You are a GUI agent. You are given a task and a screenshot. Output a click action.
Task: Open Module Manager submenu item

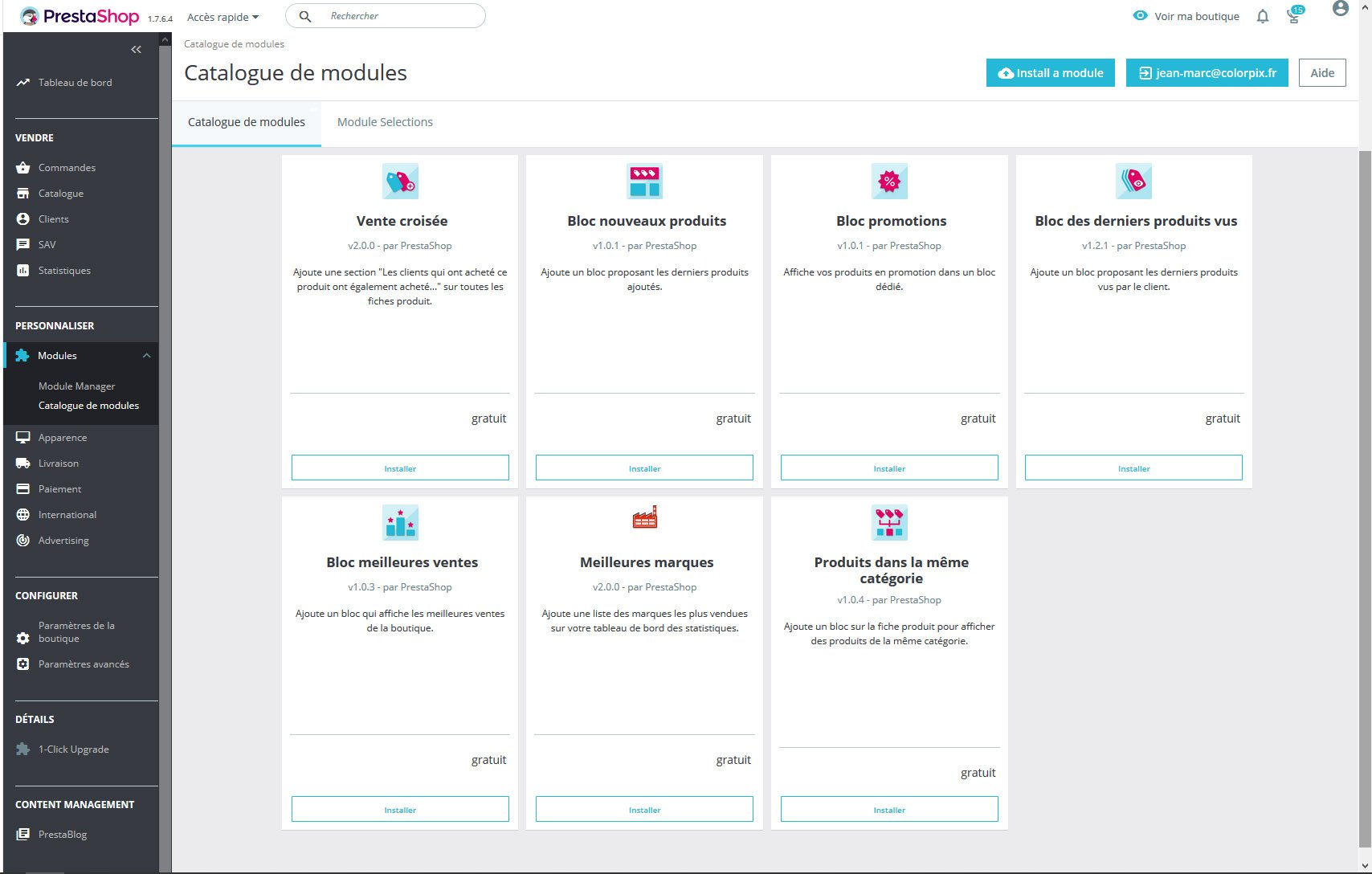tap(77, 386)
